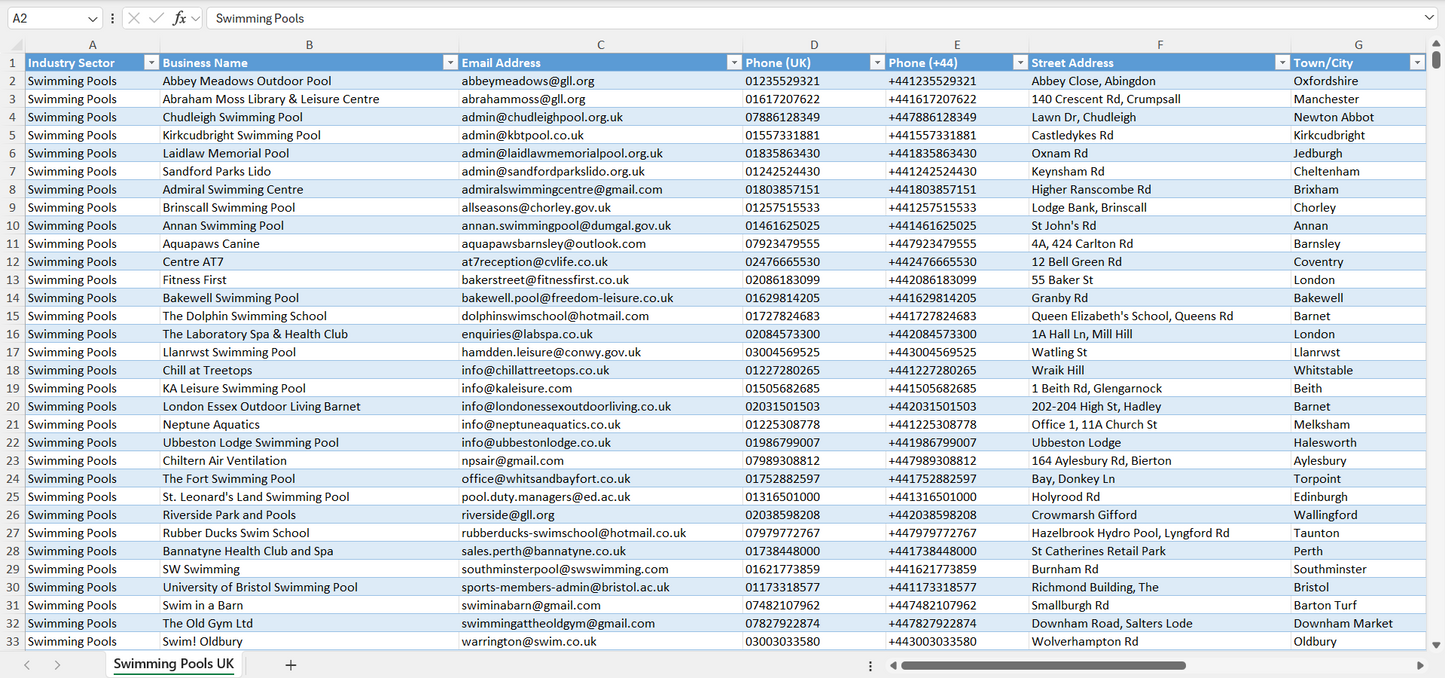Open Town/City filter dropdown
The width and height of the screenshot is (1445, 678).
click(x=1417, y=63)
